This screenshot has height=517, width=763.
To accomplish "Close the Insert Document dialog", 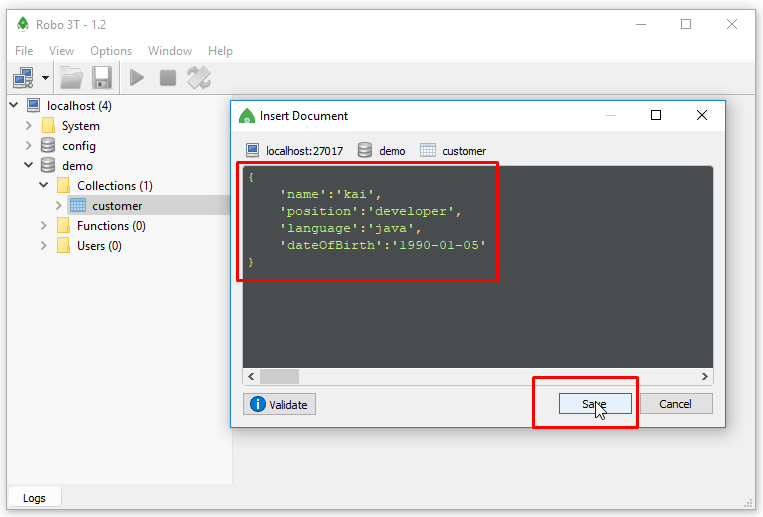I will coord(702,115).
